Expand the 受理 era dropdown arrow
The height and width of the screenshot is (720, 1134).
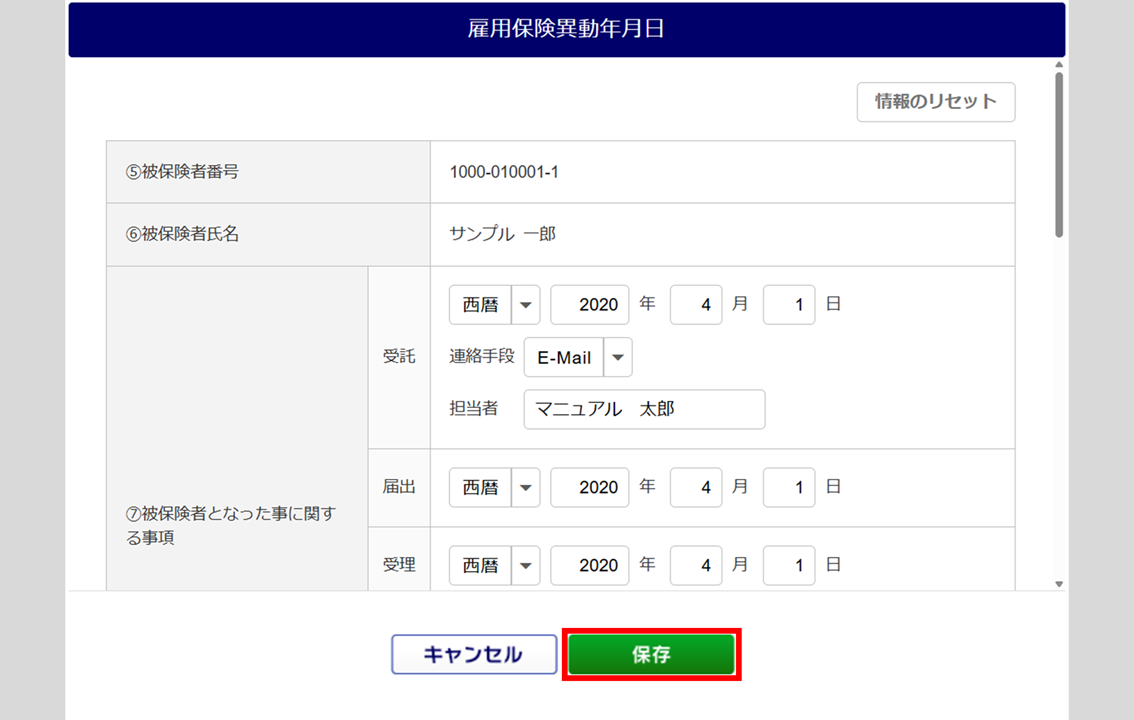[526, 565]
